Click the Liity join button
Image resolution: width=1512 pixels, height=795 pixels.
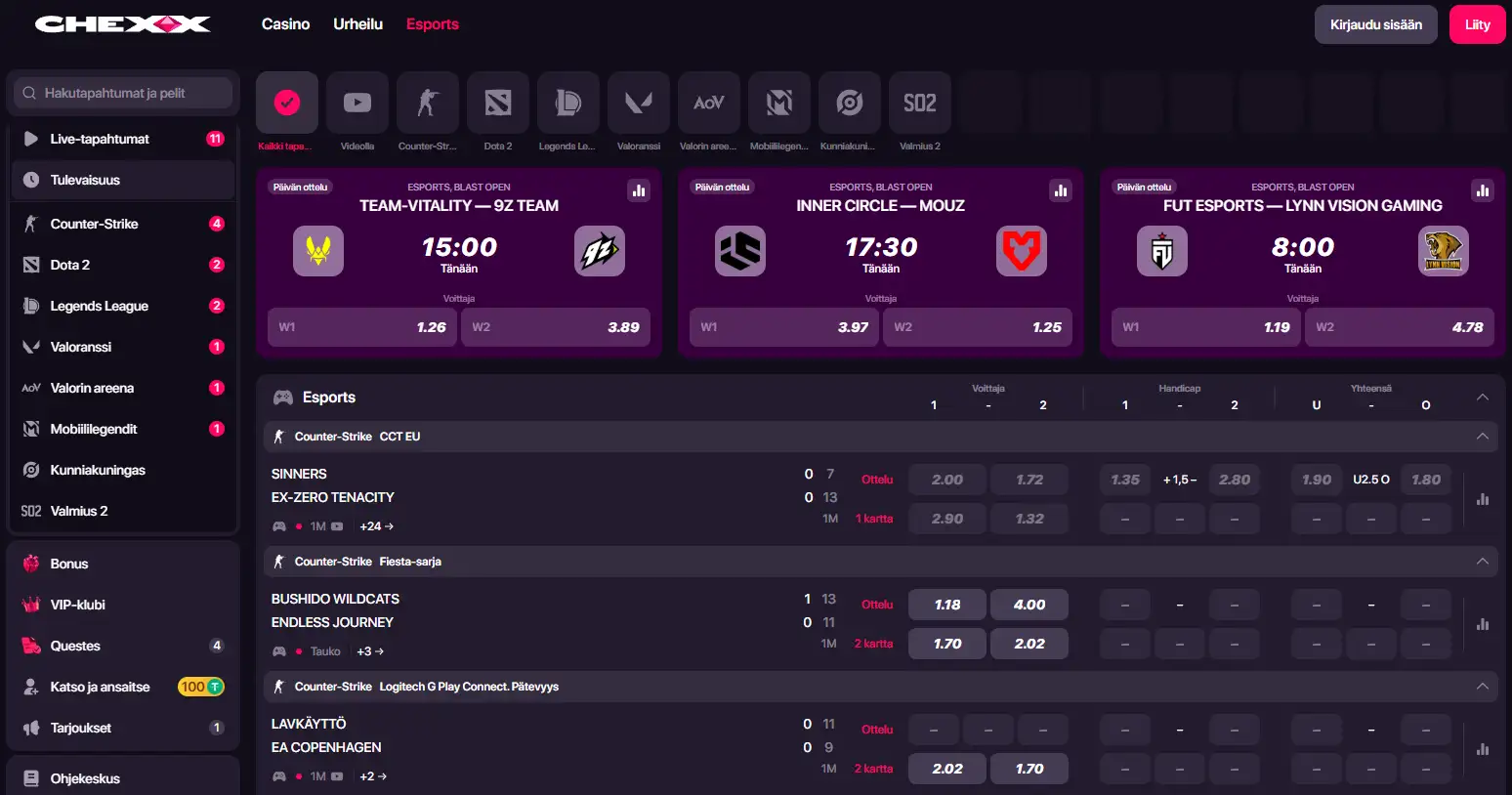click(1478, 24)
